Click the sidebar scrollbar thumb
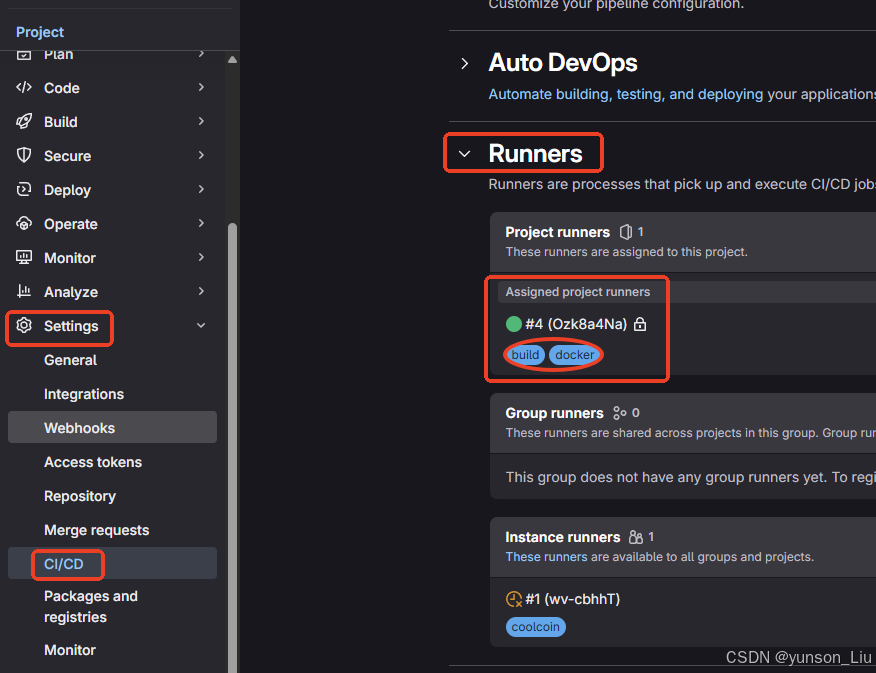The width and height of the screenshot is (876, 673). [x=232, y=447]
